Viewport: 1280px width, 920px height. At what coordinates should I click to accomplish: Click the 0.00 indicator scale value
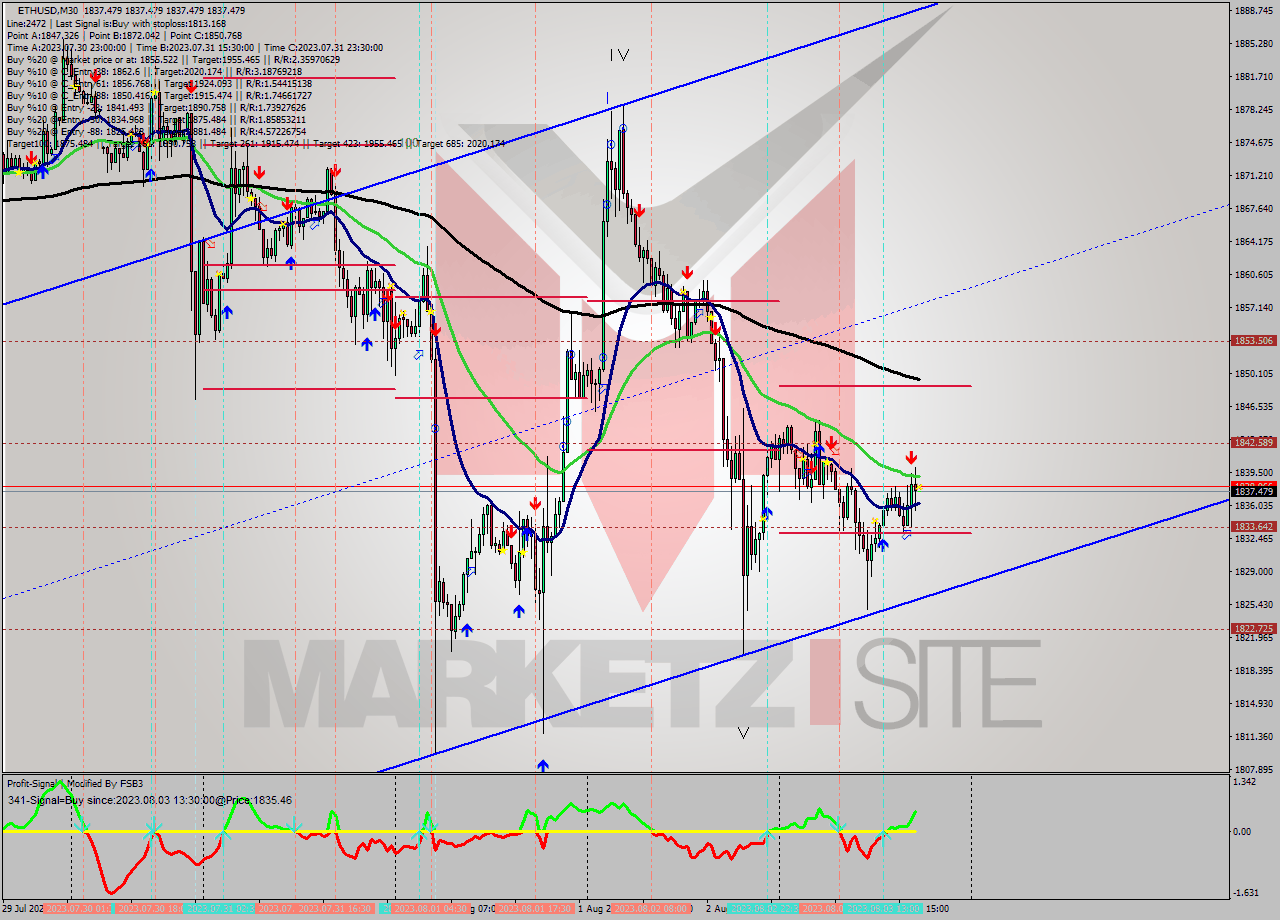coord(1243,832)
